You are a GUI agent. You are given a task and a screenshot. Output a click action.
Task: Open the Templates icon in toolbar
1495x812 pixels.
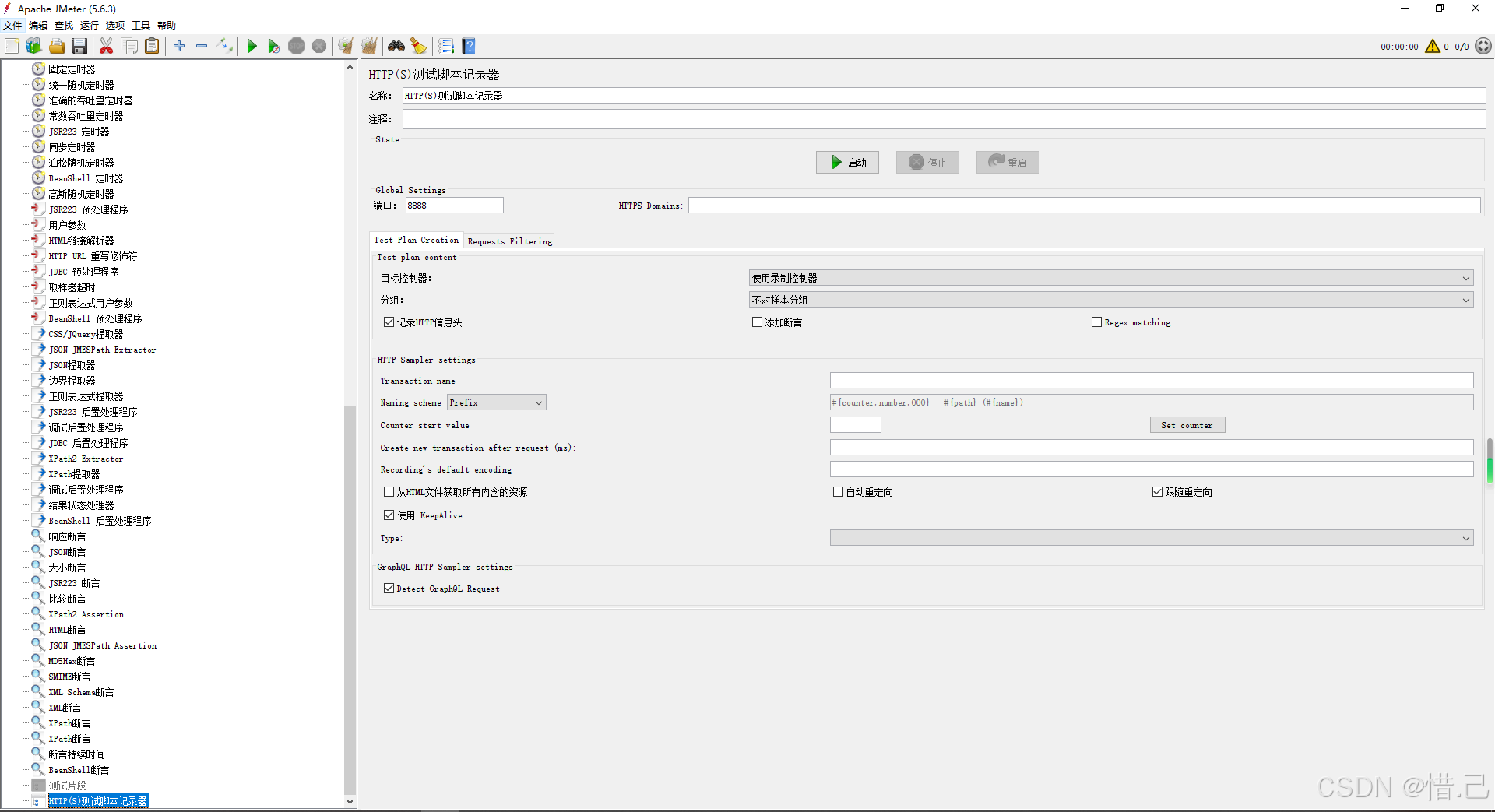[33, 46]
